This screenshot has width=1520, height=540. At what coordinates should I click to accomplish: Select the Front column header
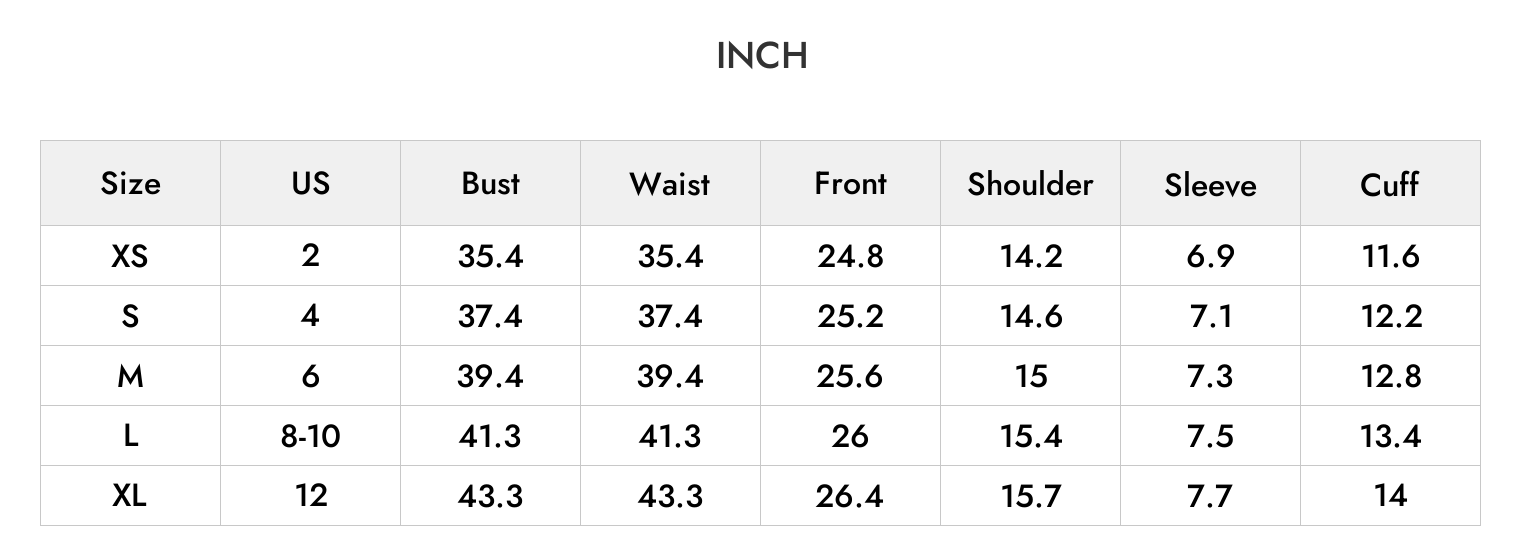850,184
